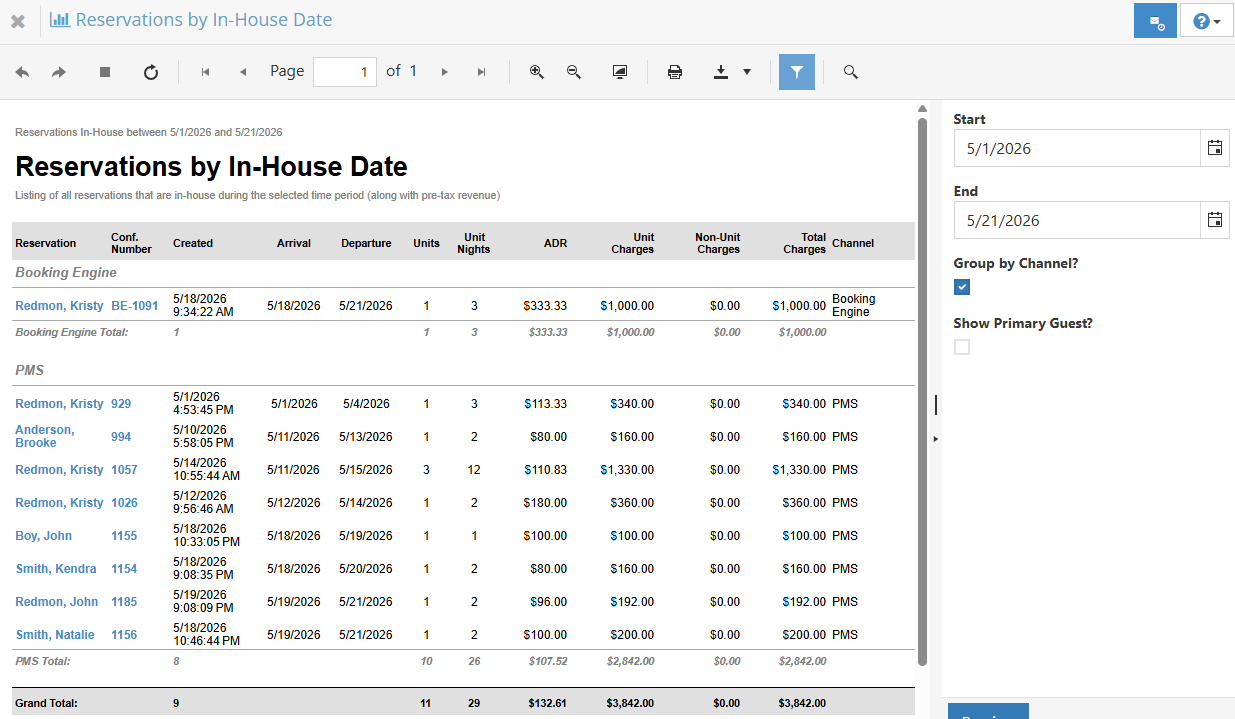Refresh the report
The width and height of the screenshot is (1235, 719).
pyautogui.click(x=151, y=72)
